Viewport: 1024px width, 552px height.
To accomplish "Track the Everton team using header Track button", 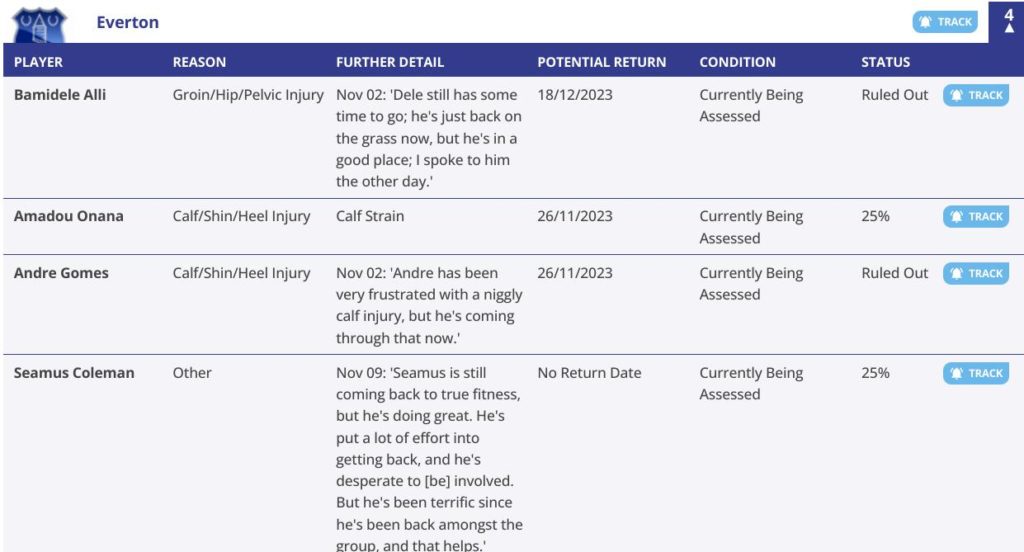I will coord(945,22).
